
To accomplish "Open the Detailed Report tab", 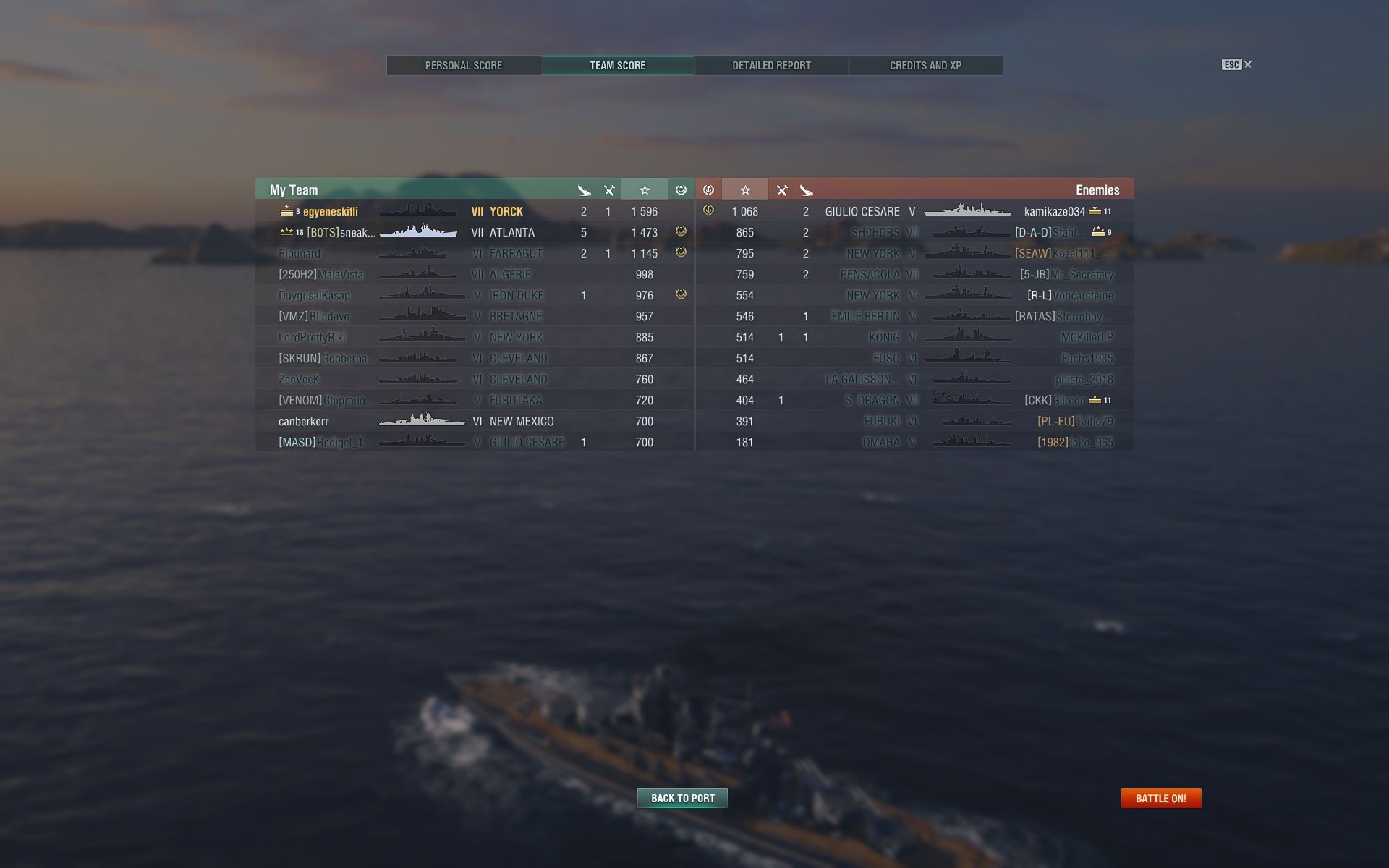I will pyautogui.click(x=771, y=65).
